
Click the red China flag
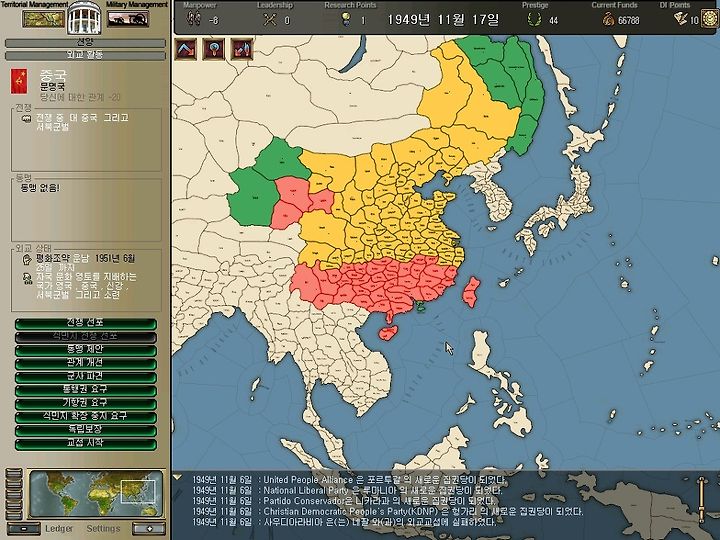[x=19, y=81]
